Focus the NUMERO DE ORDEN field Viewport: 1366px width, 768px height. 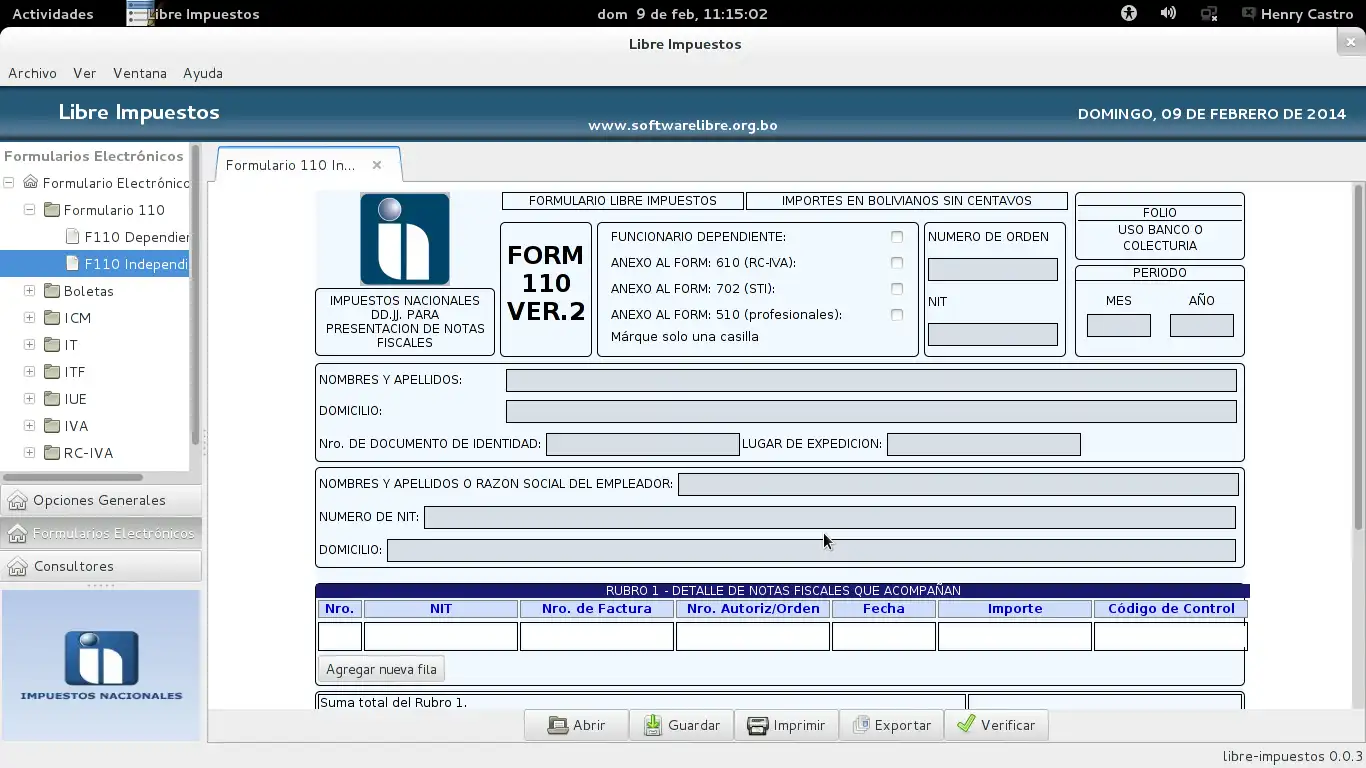[x=992, y=269]
